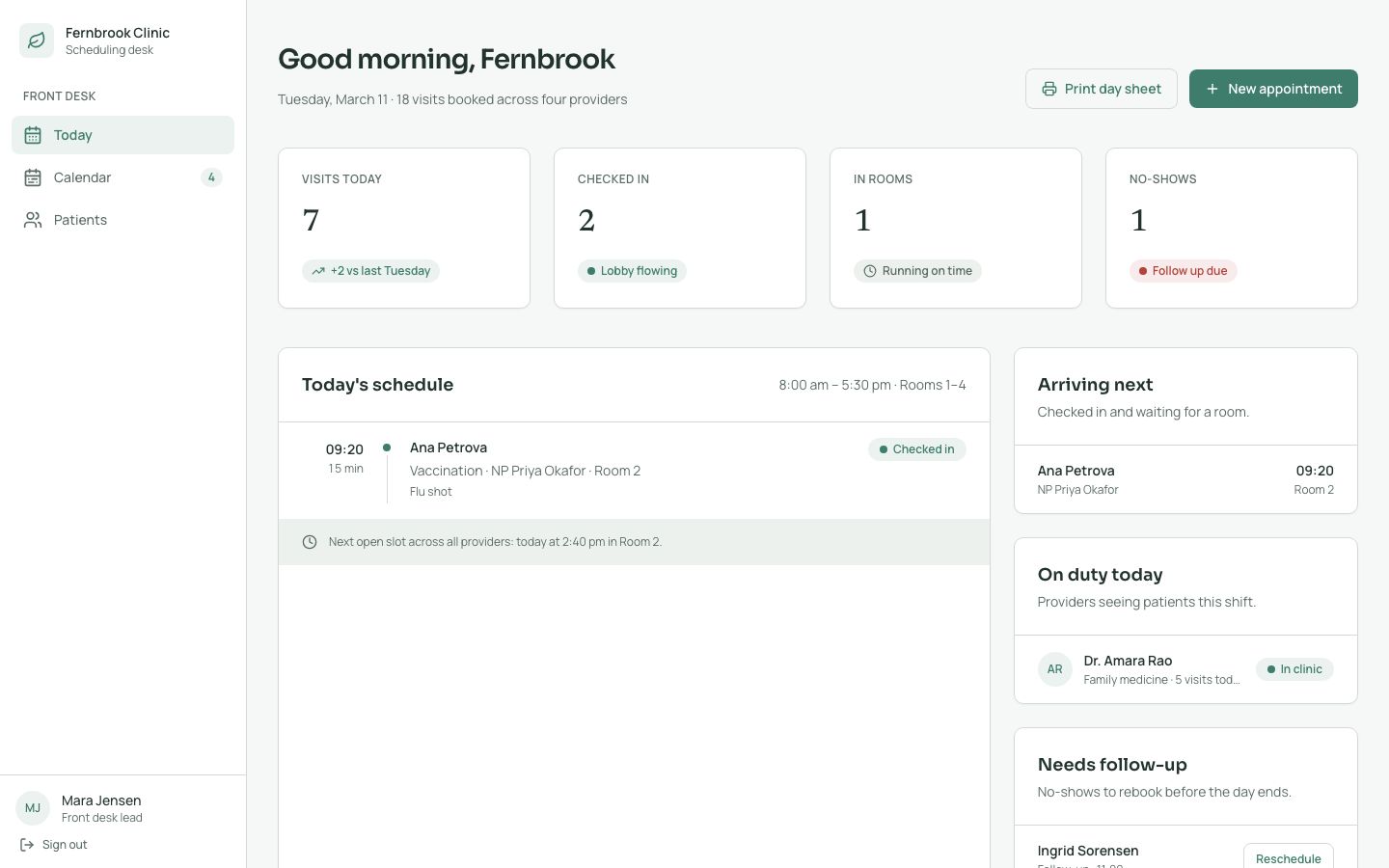Click the Sign out link

[x=54, y=845]
